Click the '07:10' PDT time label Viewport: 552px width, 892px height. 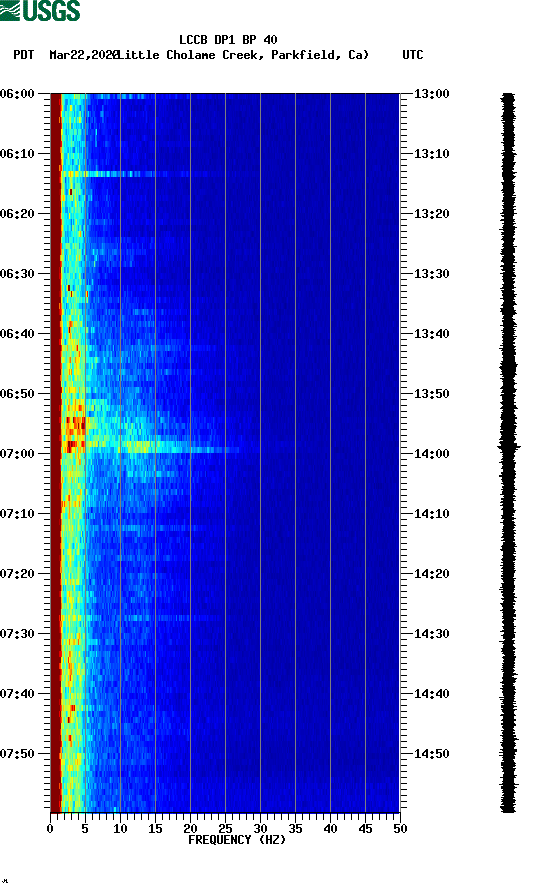[x=17, y=514]
